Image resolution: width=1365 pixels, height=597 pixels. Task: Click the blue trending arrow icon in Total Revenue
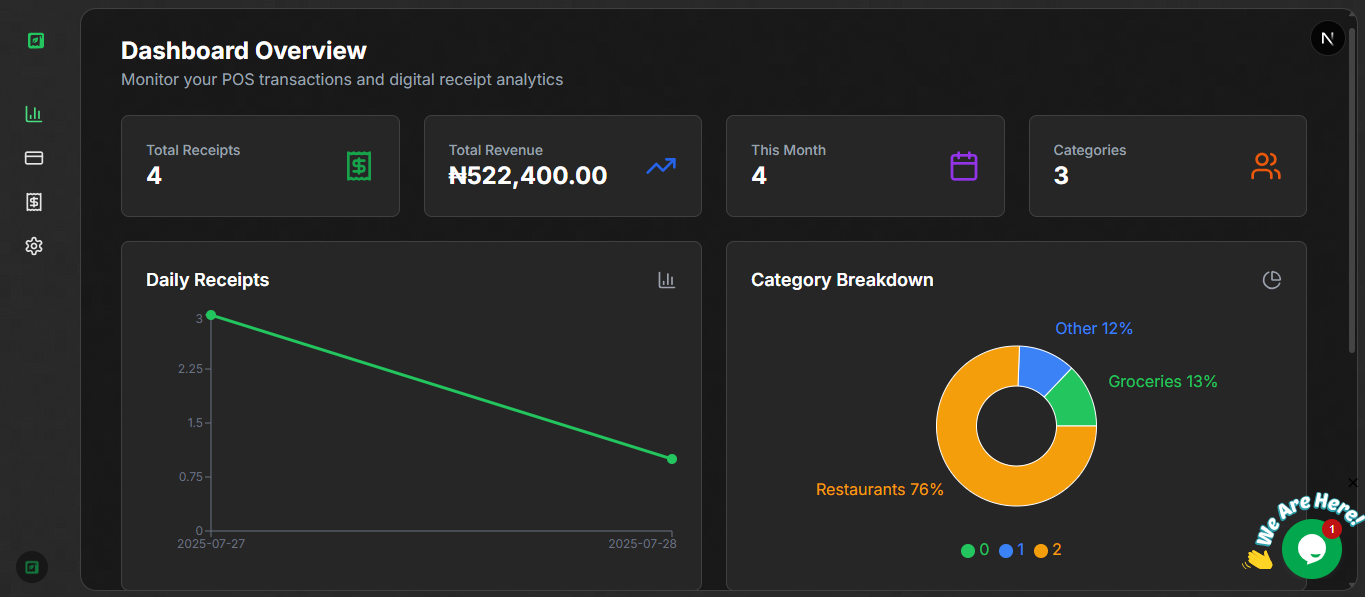click(661, 166)
